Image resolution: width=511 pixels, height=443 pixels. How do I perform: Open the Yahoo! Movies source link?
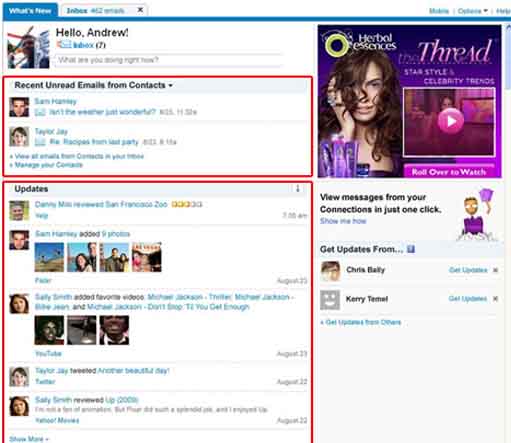(57, 420)
